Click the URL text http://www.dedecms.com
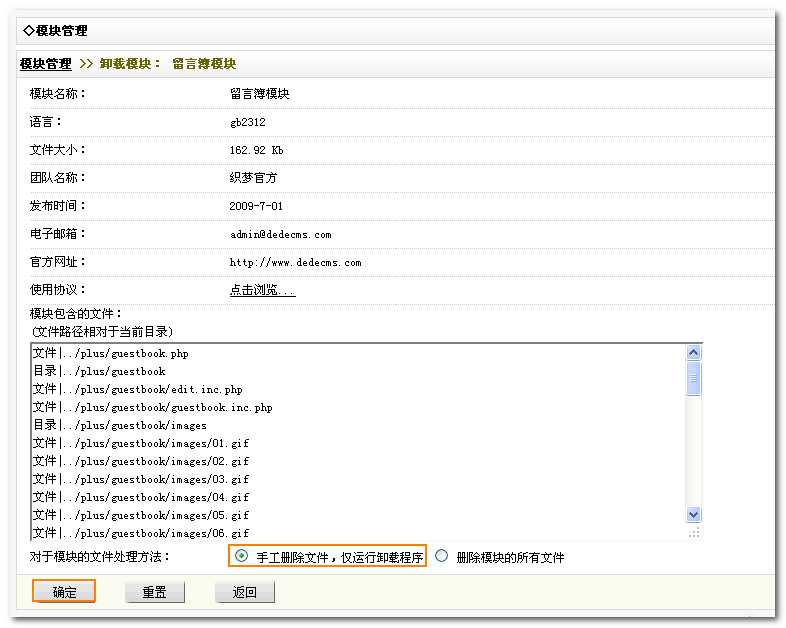This screenshot has height=628, width=786. click(295, 263)
